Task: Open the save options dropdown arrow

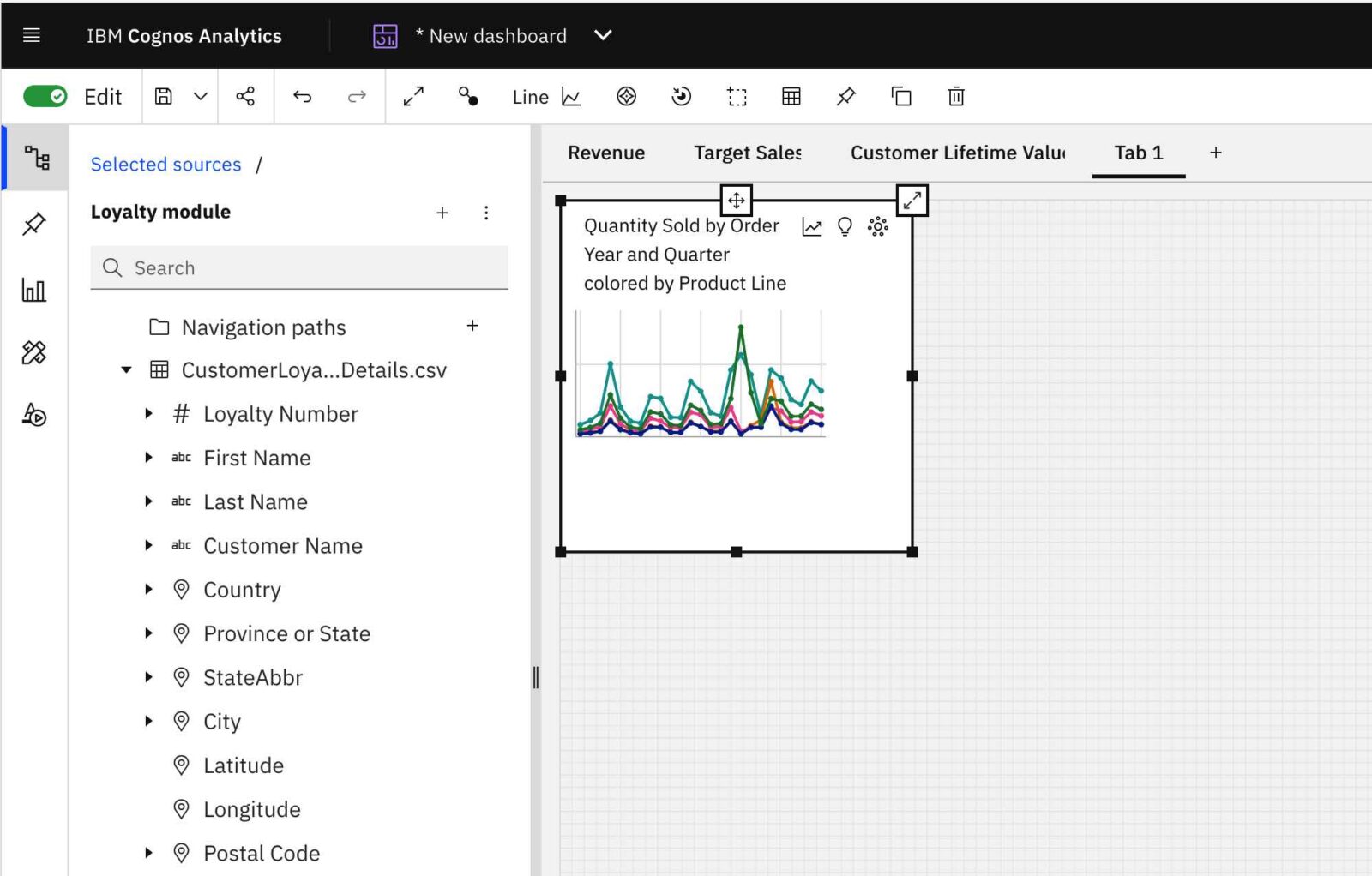Action: pos(200,96)
